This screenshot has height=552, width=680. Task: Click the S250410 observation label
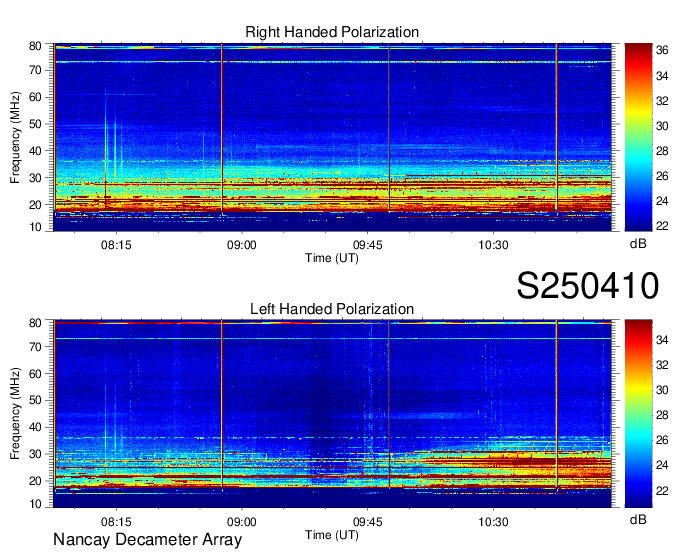588,286
